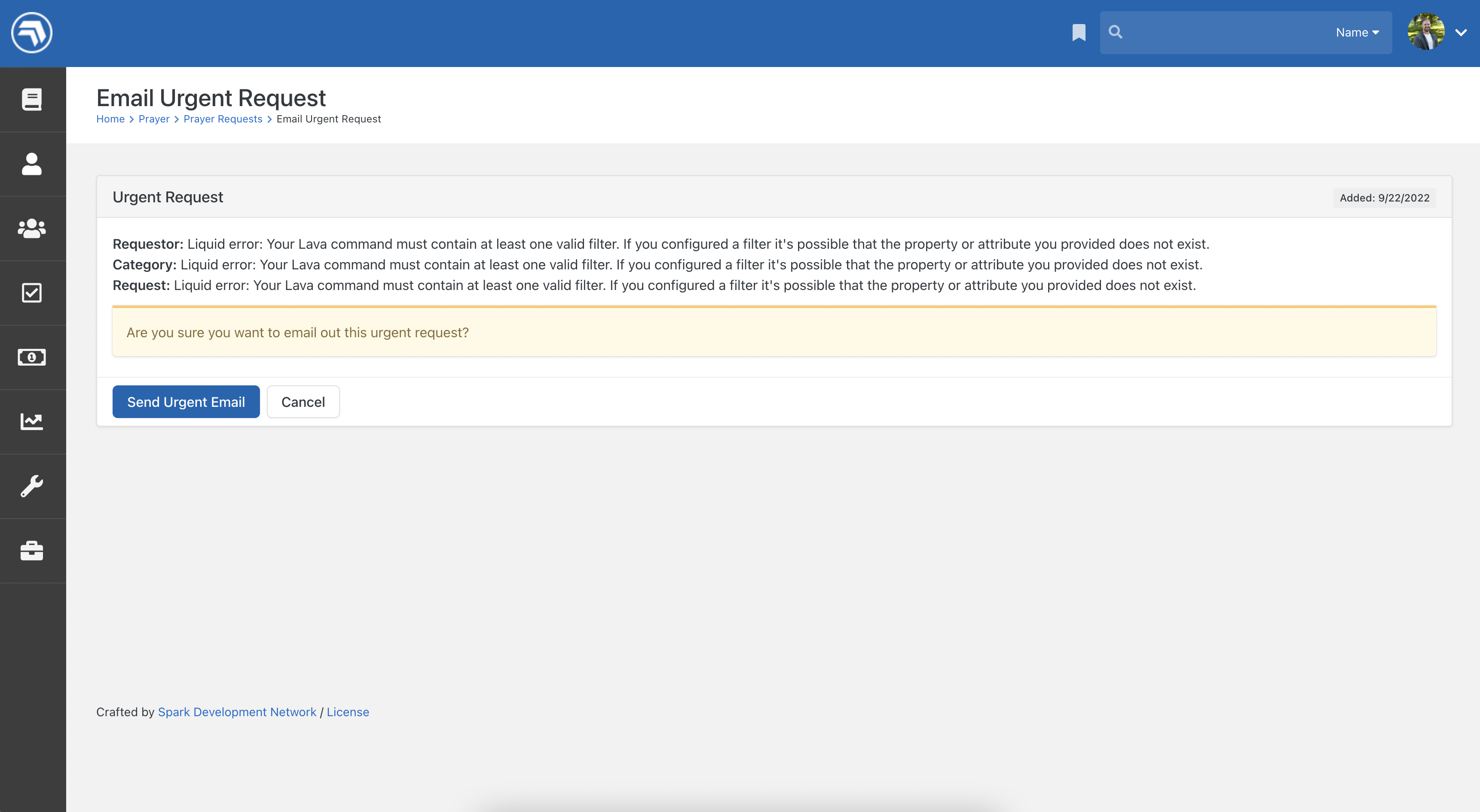Open the Name search filter dropdown
Screen dimensions: 1480x812
point(1357,33)
